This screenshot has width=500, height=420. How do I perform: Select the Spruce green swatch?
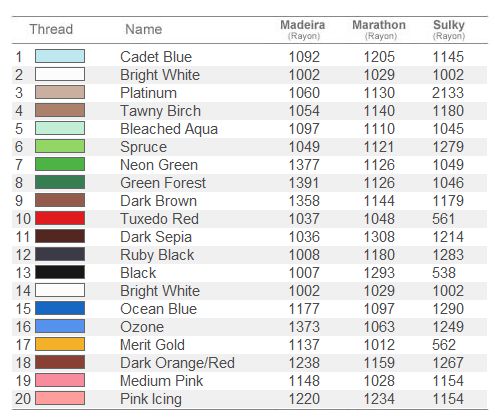[60, 146]
